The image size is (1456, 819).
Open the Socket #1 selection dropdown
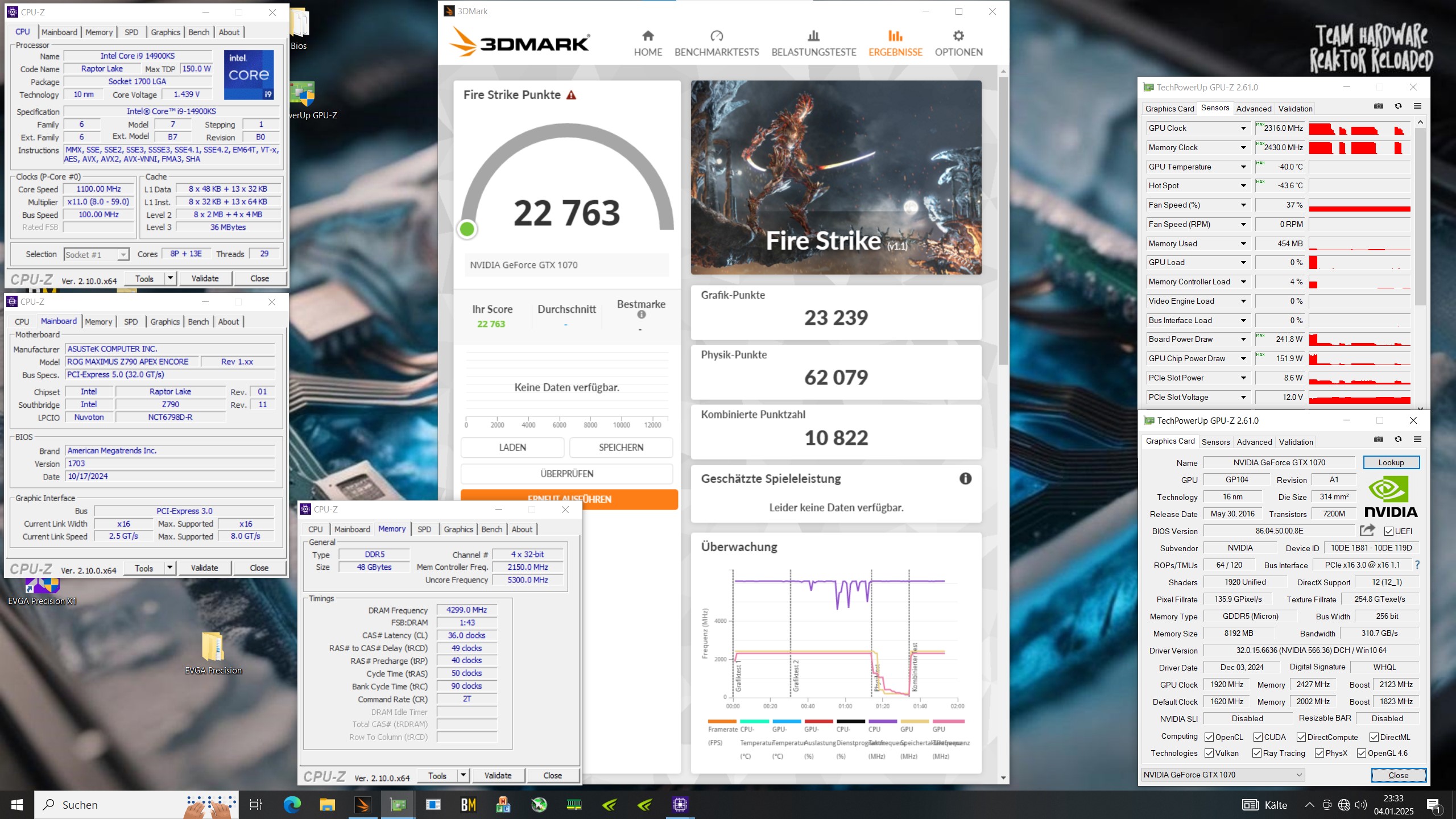coord(97,254)
